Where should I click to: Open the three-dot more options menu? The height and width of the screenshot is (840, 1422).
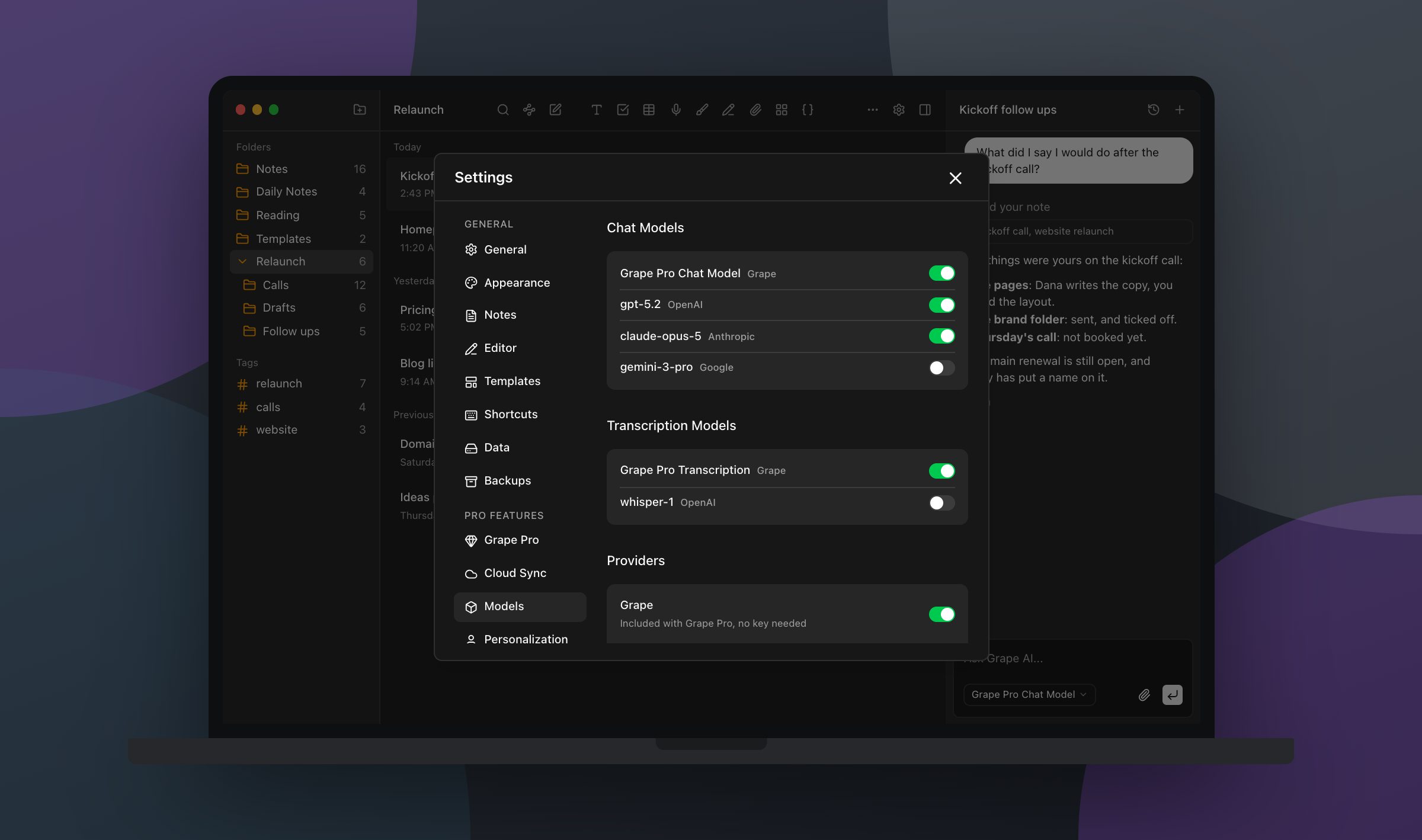coord(873,110)
